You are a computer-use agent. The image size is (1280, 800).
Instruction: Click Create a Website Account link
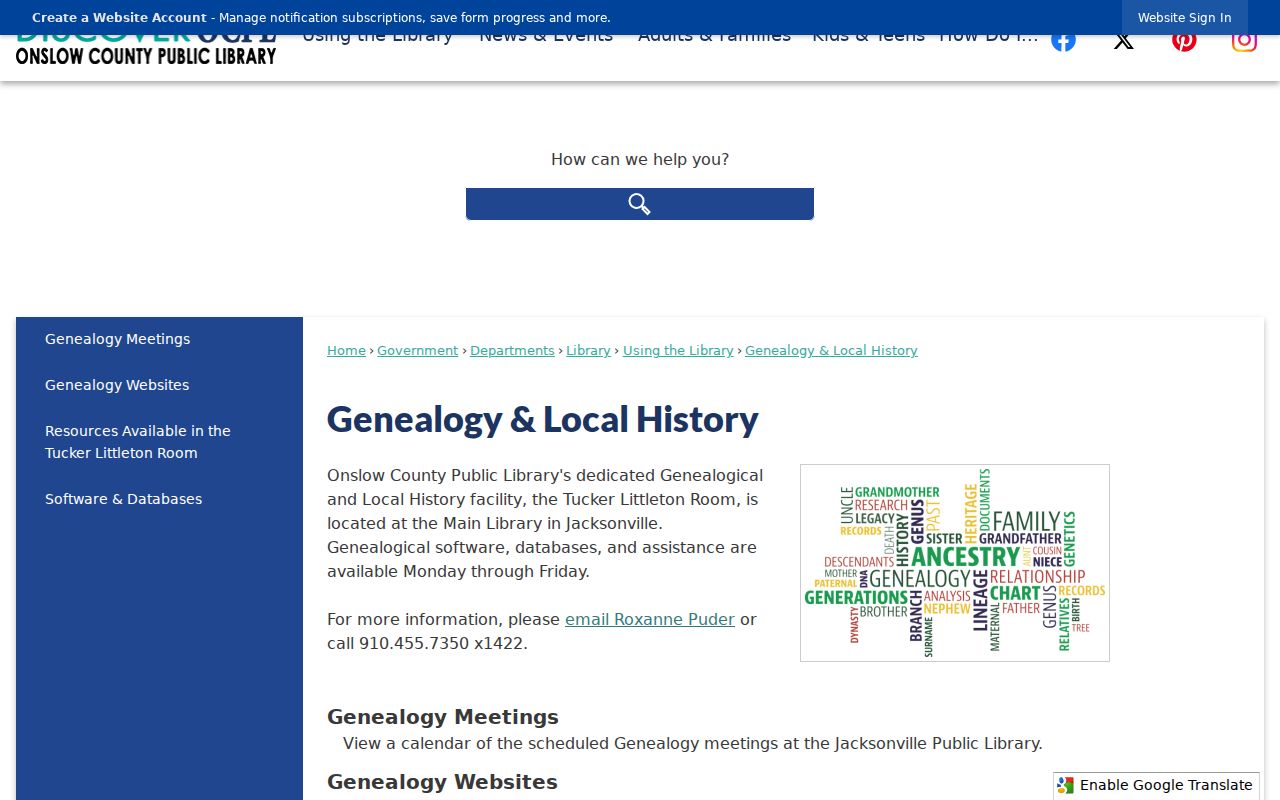pos(119,18)
